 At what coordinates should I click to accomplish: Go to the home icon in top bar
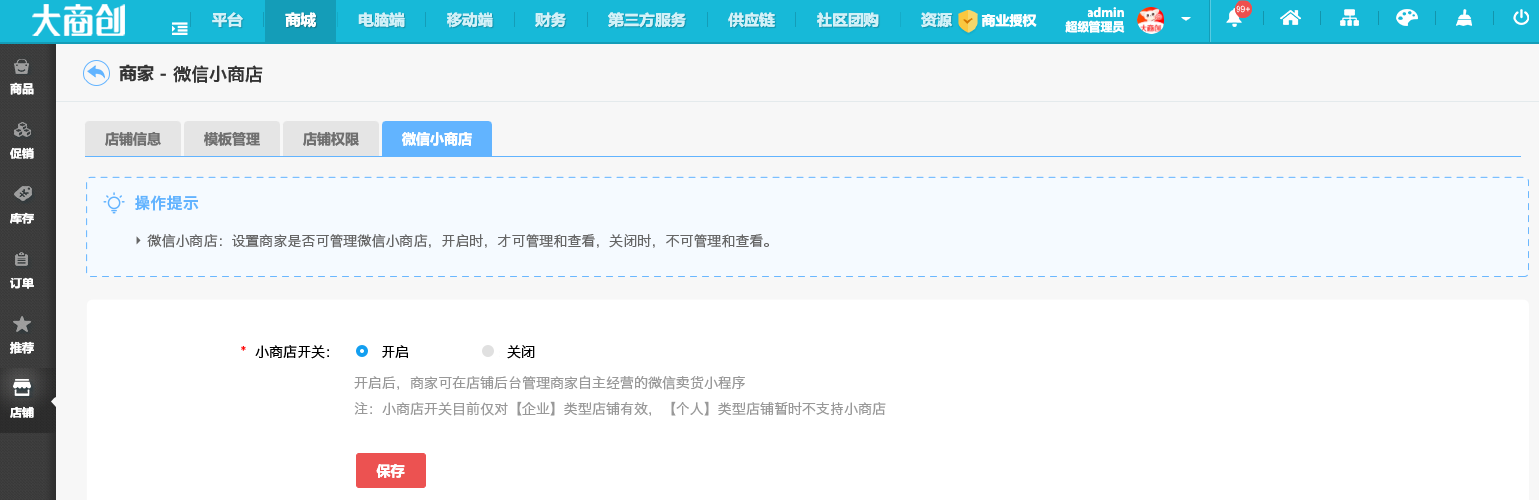click(1290, 18)
